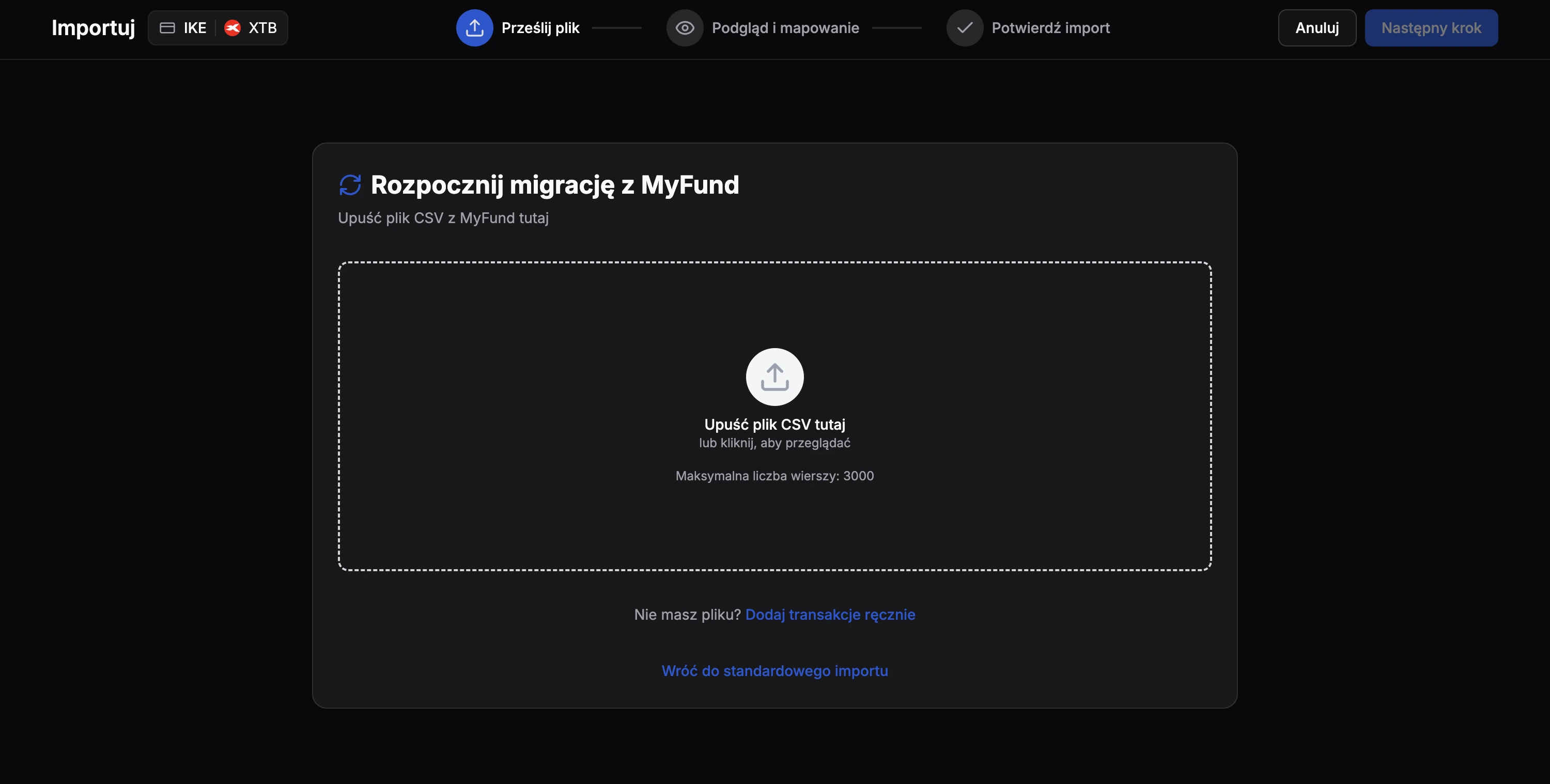1550x784 pixels.
Task: Click the eye icon for preview step
Action: click(685, 28)
